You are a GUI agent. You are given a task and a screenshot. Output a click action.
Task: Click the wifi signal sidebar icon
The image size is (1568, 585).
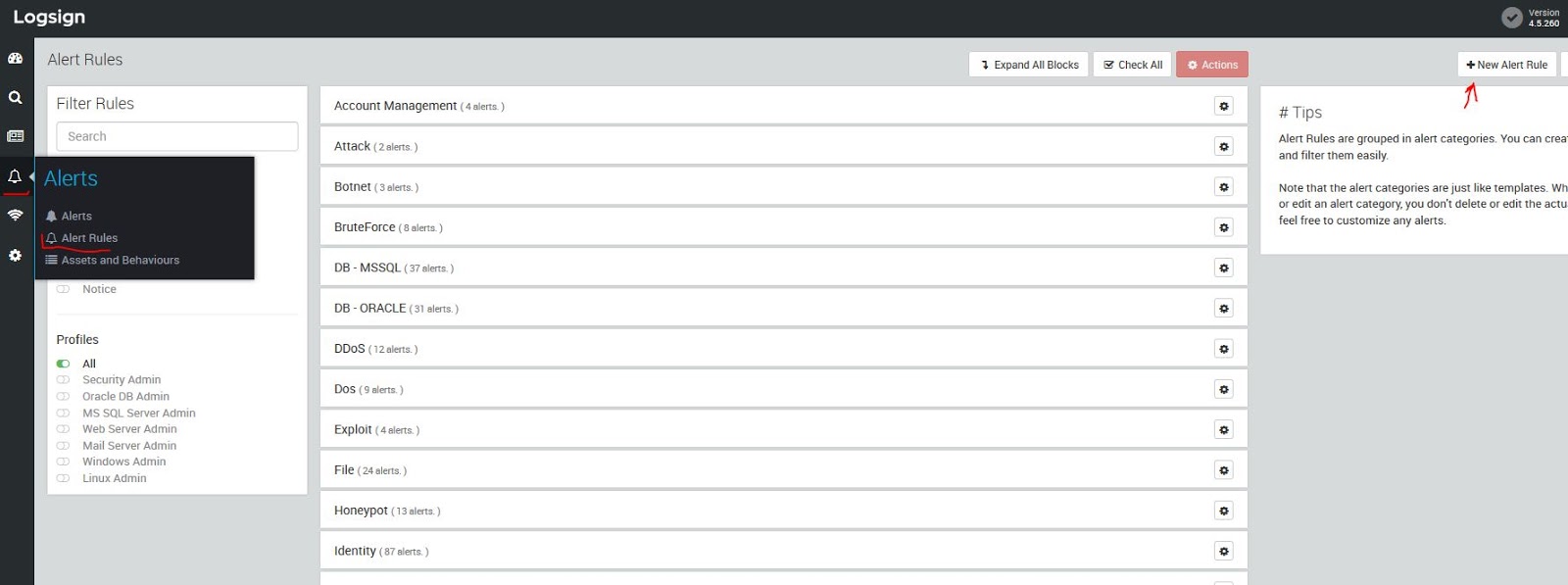15,216
